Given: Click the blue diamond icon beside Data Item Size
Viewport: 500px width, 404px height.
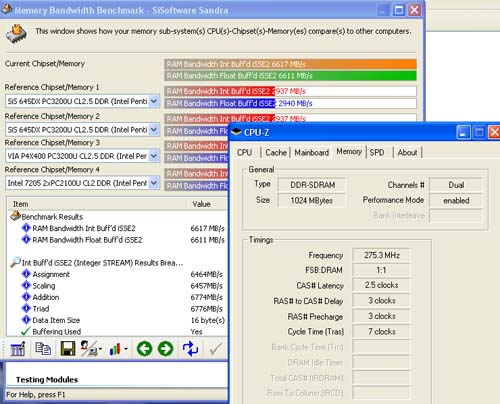Looking at the screenshot, I should (26, 320).
